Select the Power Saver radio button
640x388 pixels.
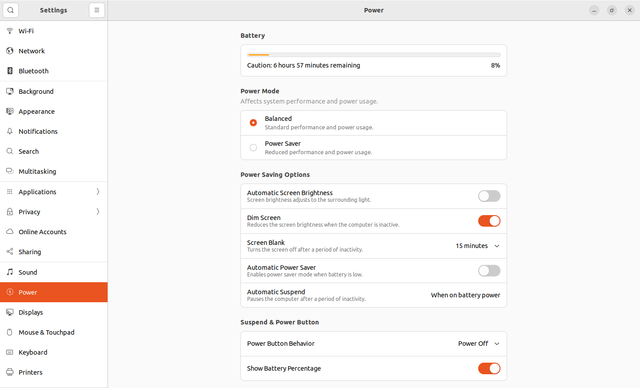pyautogui.click(x=253, y=147)
